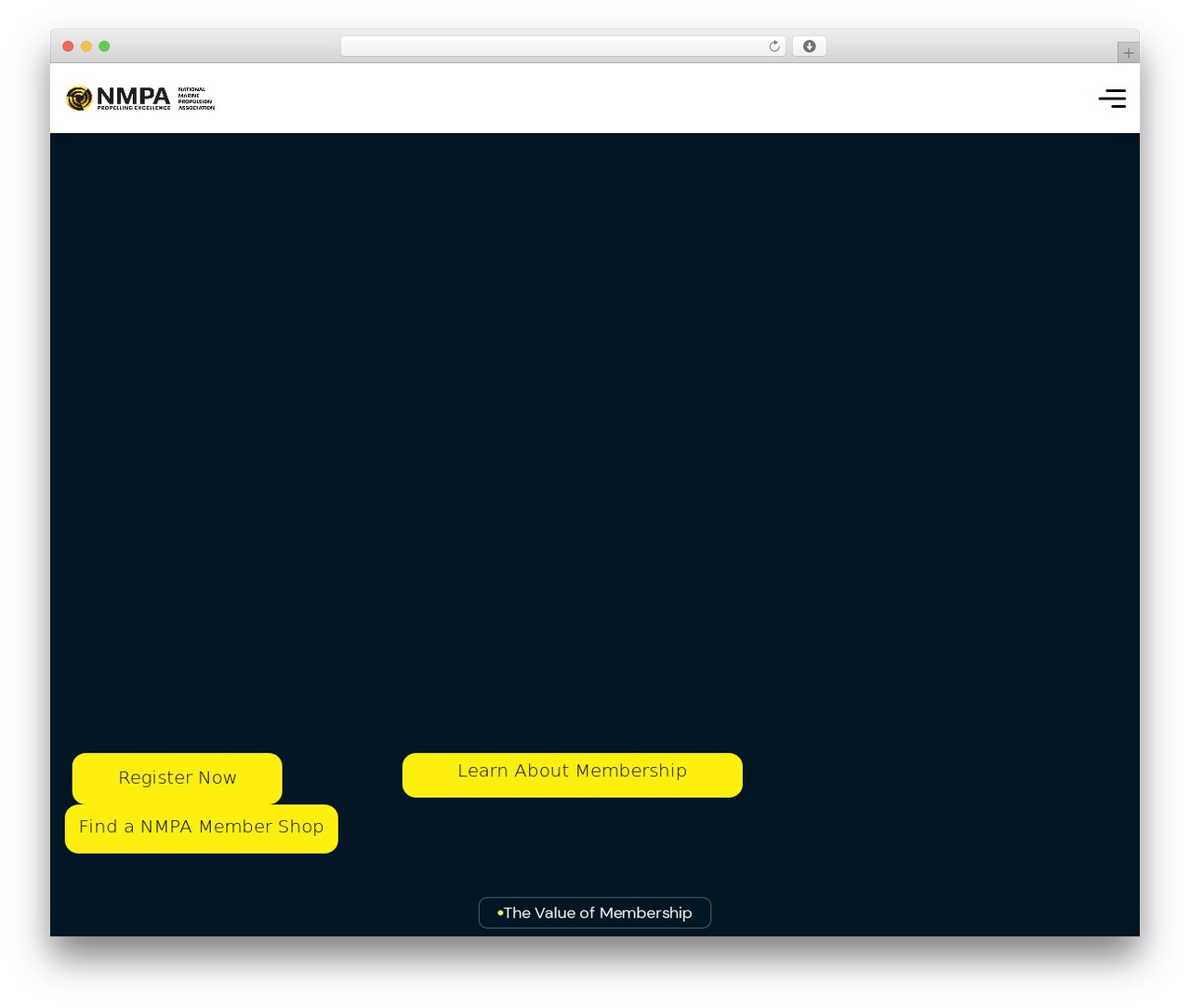Click the Register Now button
Screen dimensions: 1190x1008
tap(178, 778)
